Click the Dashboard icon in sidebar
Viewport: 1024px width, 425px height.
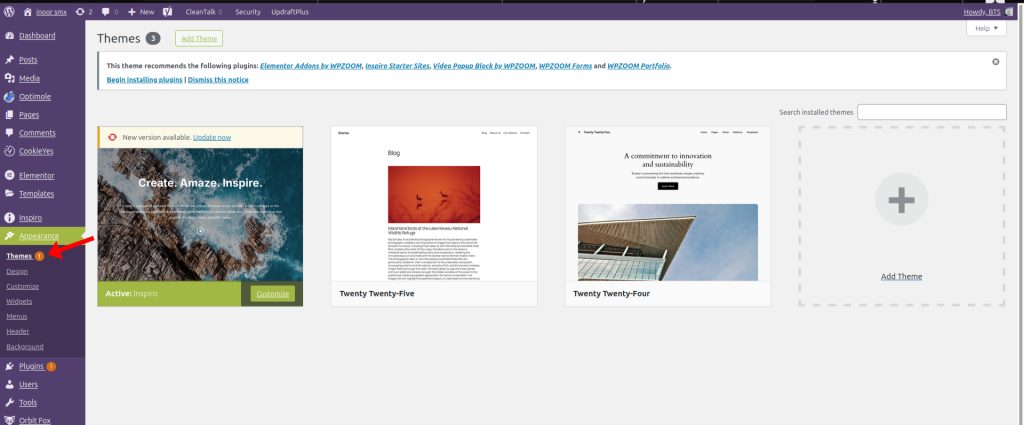[9, 36]
